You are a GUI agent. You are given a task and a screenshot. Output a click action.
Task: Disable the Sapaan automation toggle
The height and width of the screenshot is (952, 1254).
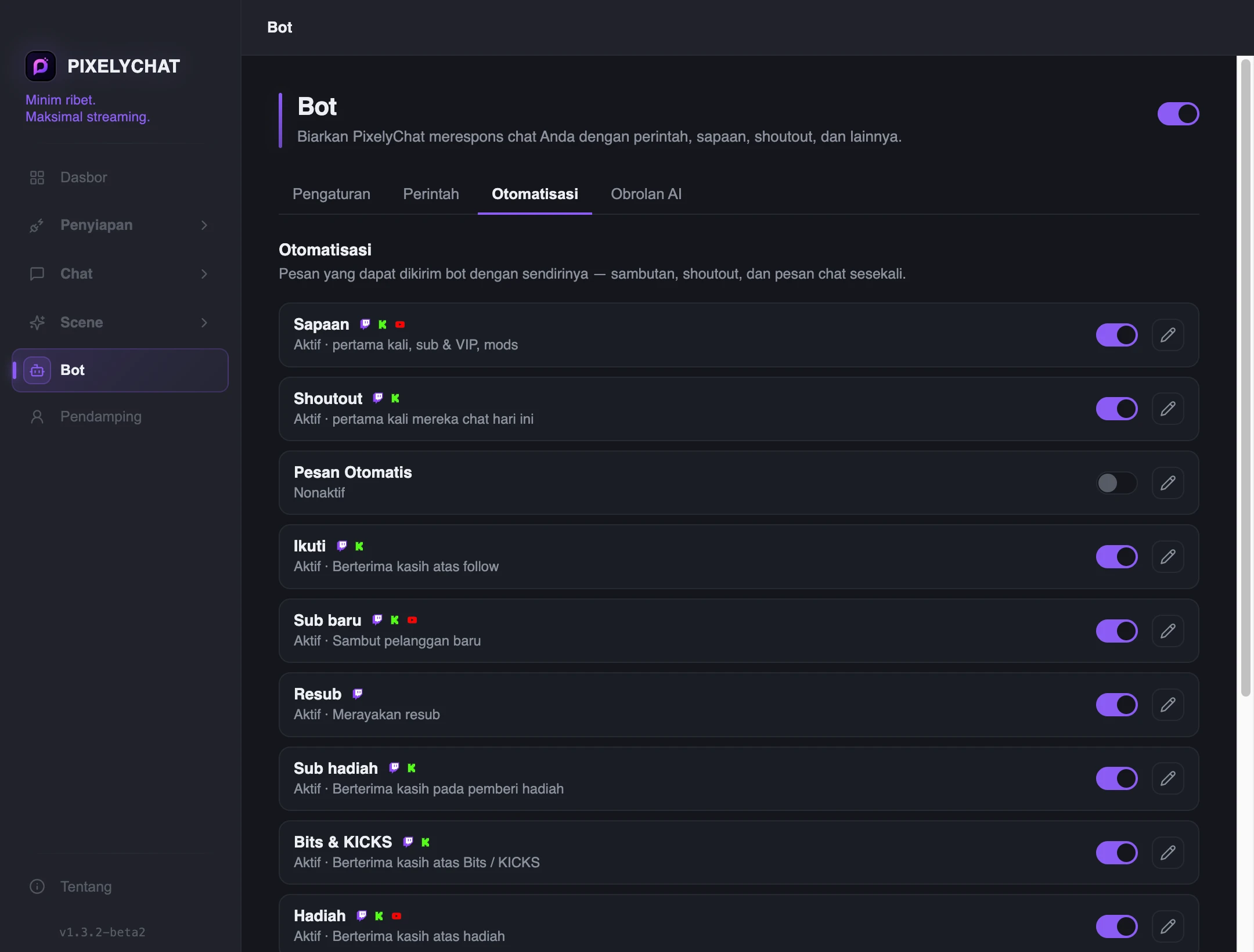(1117, 335)
